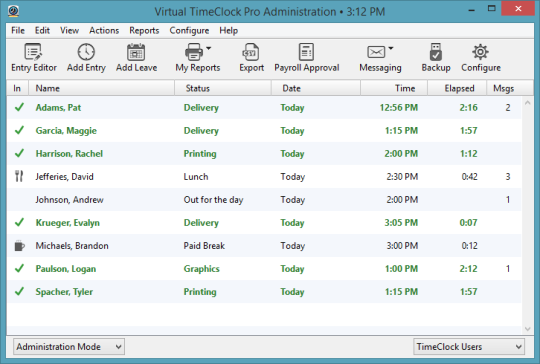Expand the My Reports dropdown arrow

tap(209, 48)
